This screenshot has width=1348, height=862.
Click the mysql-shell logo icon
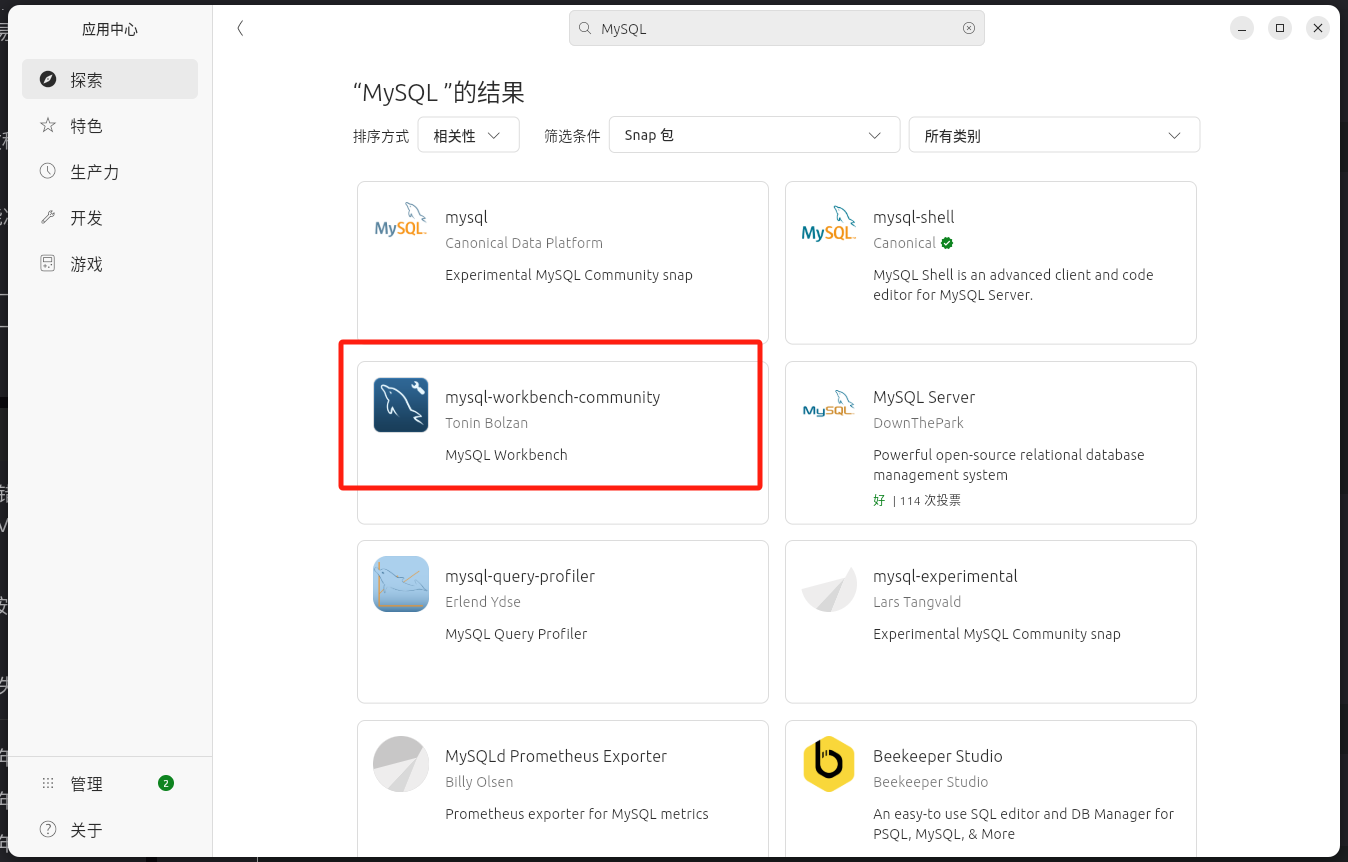click(x=829, y=224)
